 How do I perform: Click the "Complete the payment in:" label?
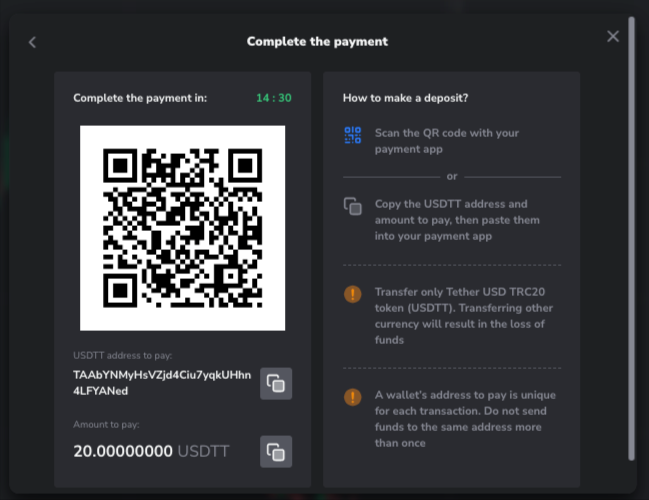tap(140, 98)
